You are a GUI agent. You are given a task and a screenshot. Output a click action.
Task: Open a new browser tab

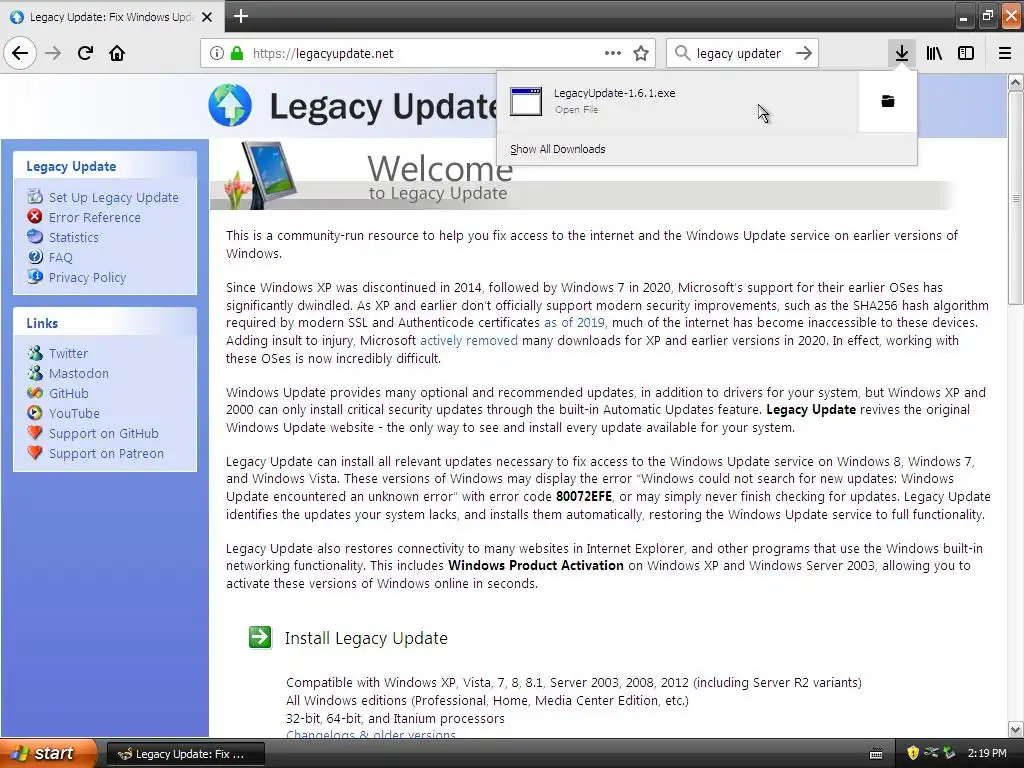[x=241, y=16]
